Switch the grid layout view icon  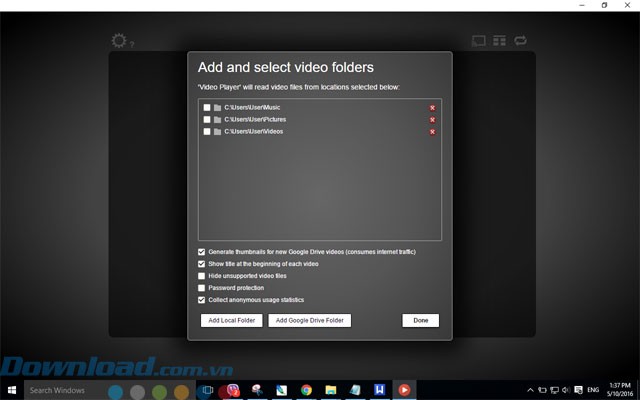[499, 40]
